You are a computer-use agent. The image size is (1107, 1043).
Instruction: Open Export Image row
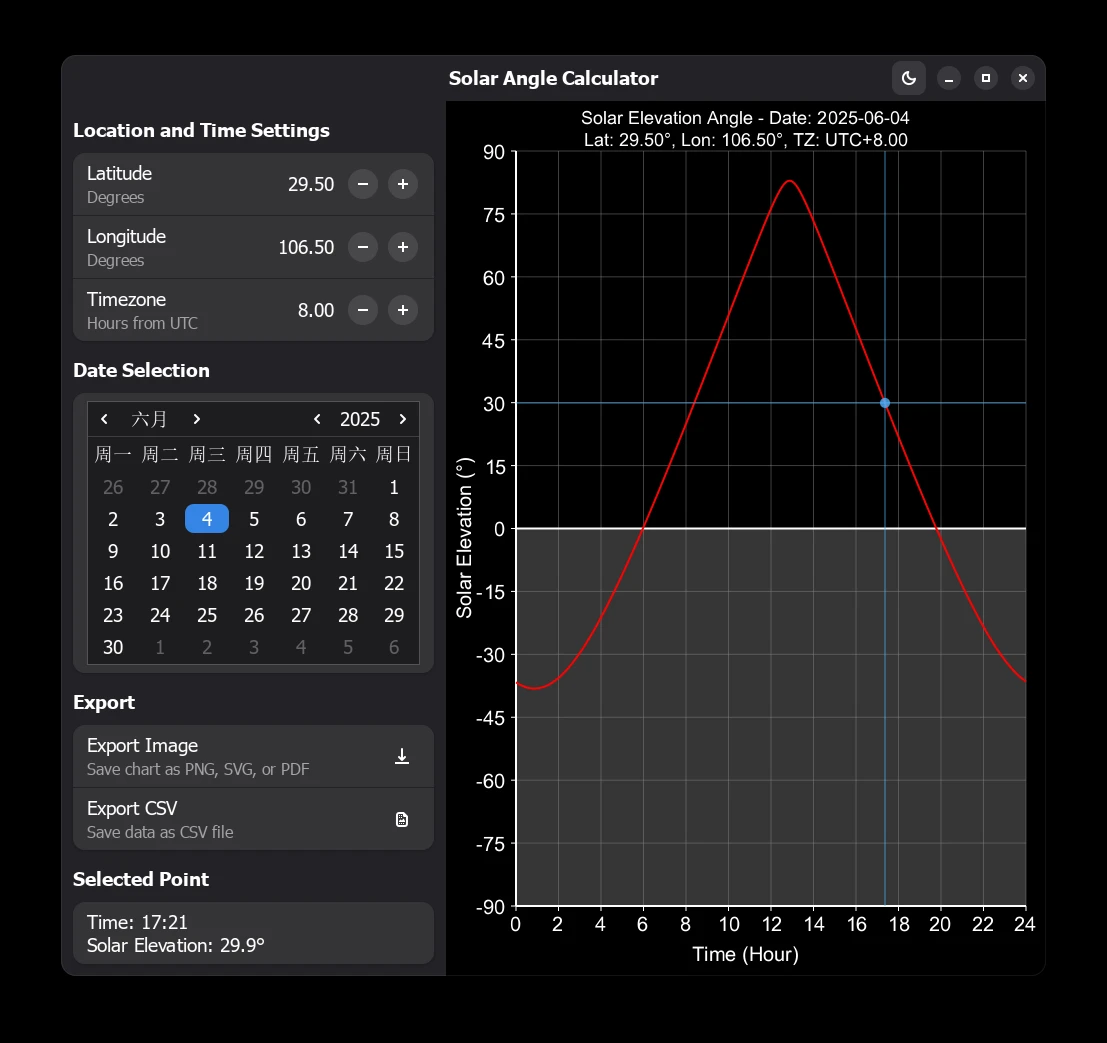pyautogui.click(x=253, y=756)
